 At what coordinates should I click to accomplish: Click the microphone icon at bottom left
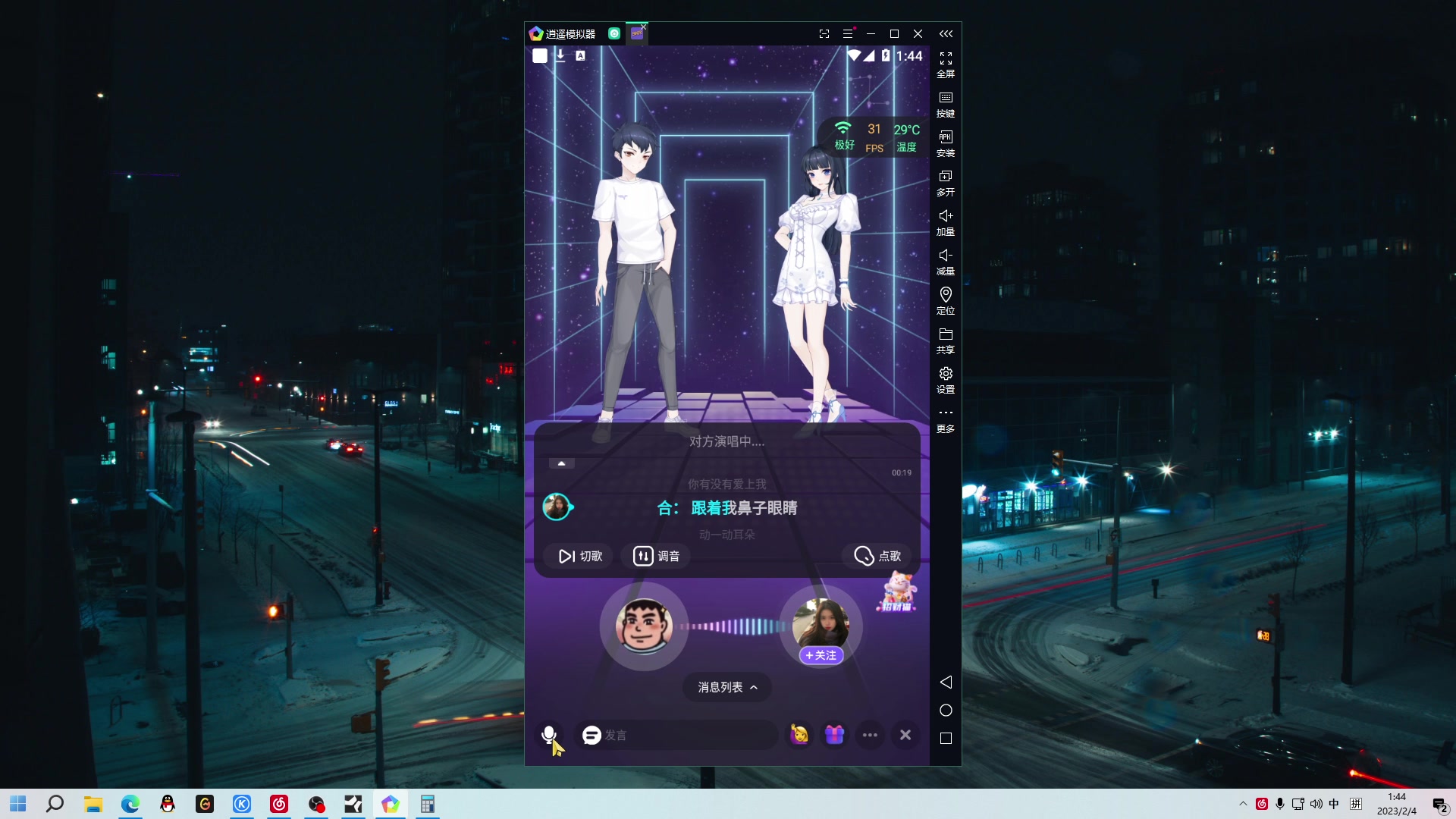point(549,734)
